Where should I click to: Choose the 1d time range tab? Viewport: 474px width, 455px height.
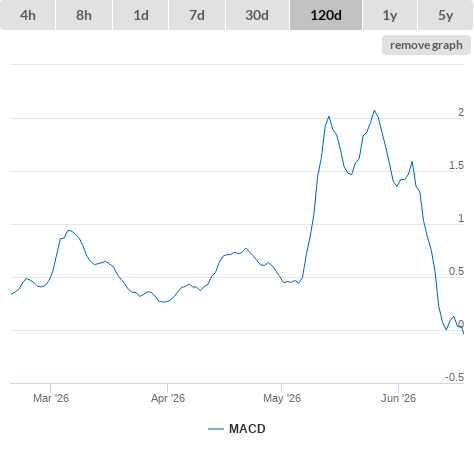141,15
